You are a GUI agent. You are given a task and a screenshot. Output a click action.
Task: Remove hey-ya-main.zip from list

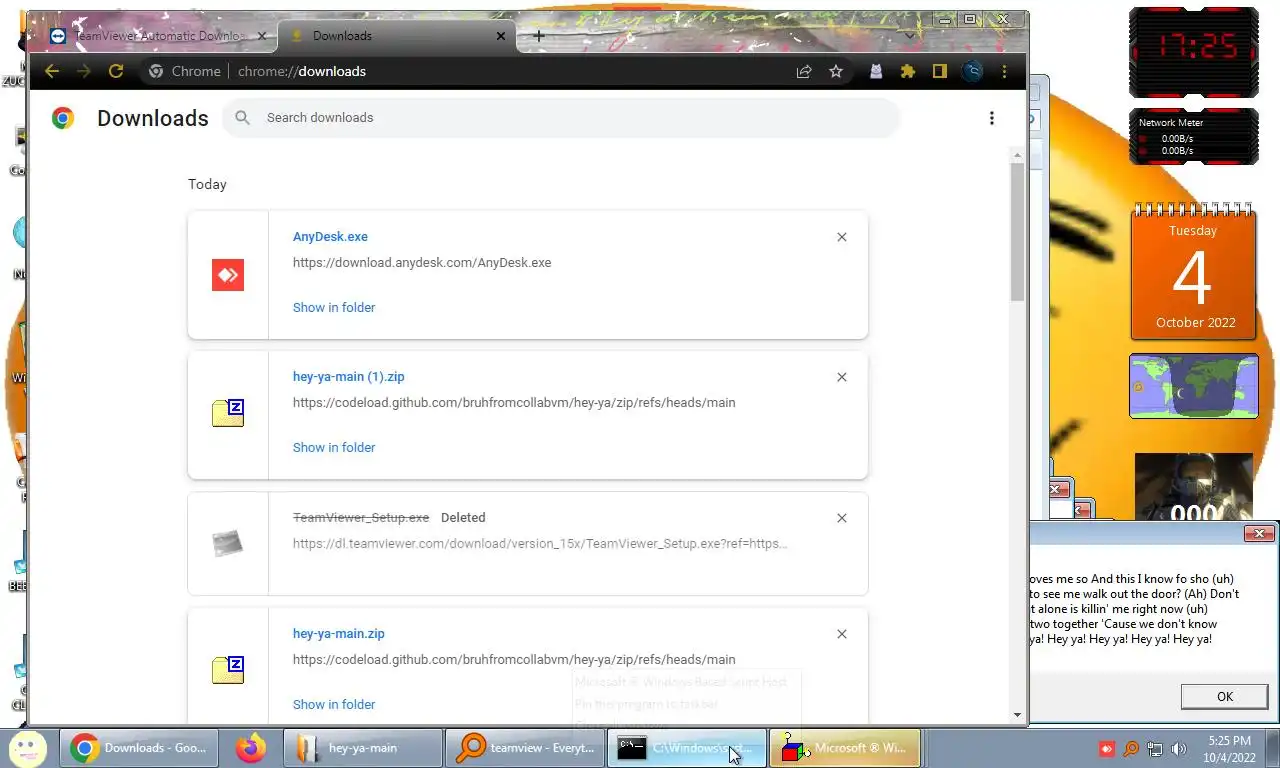coord(842,634)
